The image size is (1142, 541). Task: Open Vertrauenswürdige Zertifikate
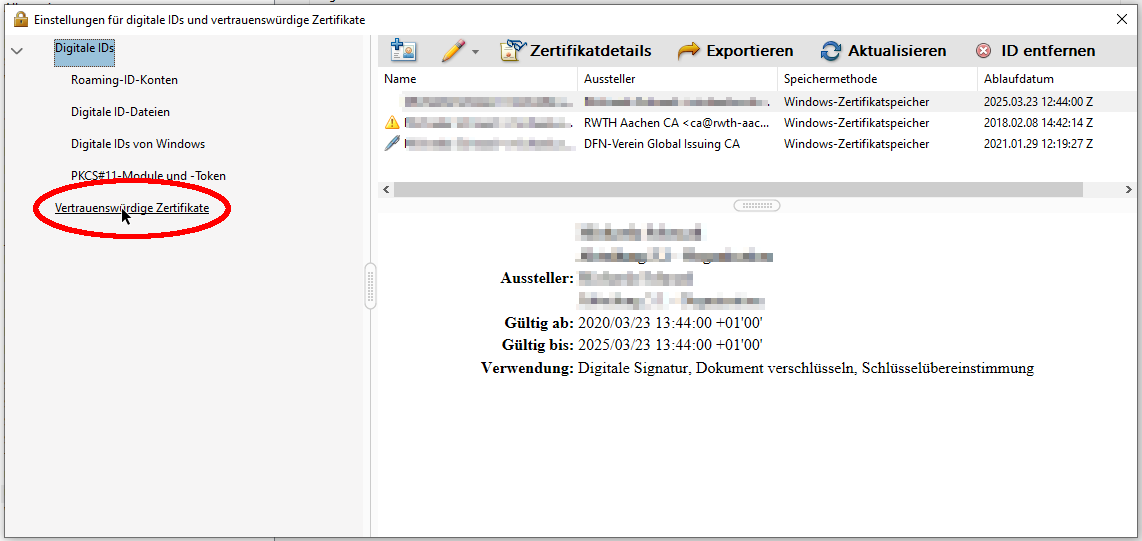[x=132, y=208]
